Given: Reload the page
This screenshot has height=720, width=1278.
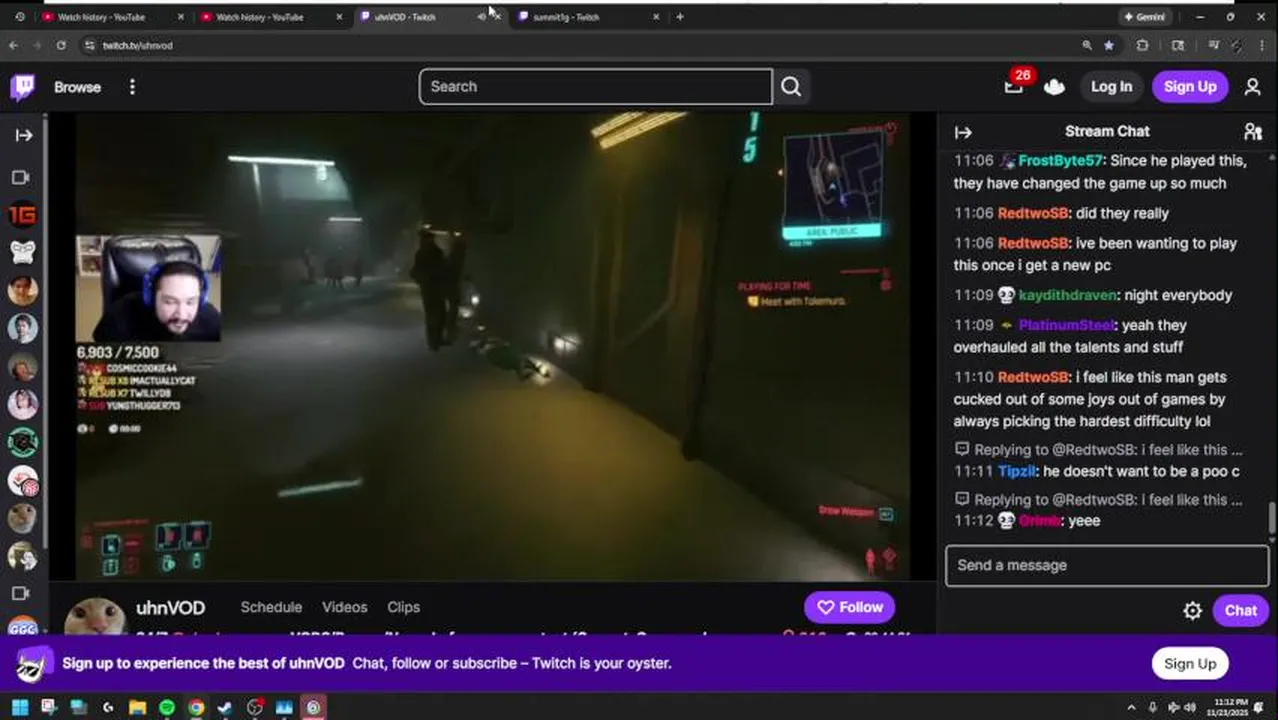Looking at the screenshot, I should pyautogui.click(x=61, y=46).
